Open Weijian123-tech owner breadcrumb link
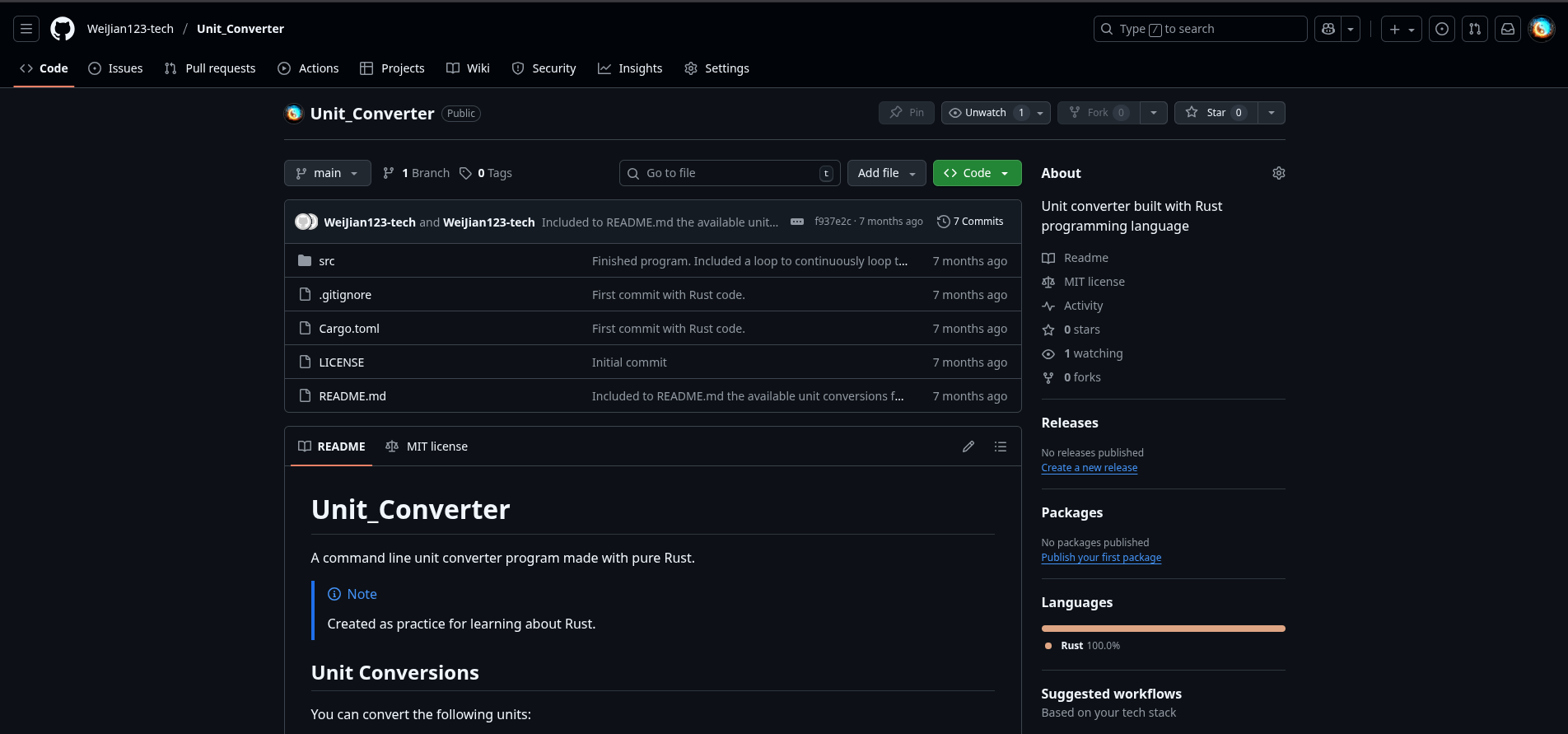Viewport: 1568px width, 734px height. pyautogui.click(x=130, y=29)
